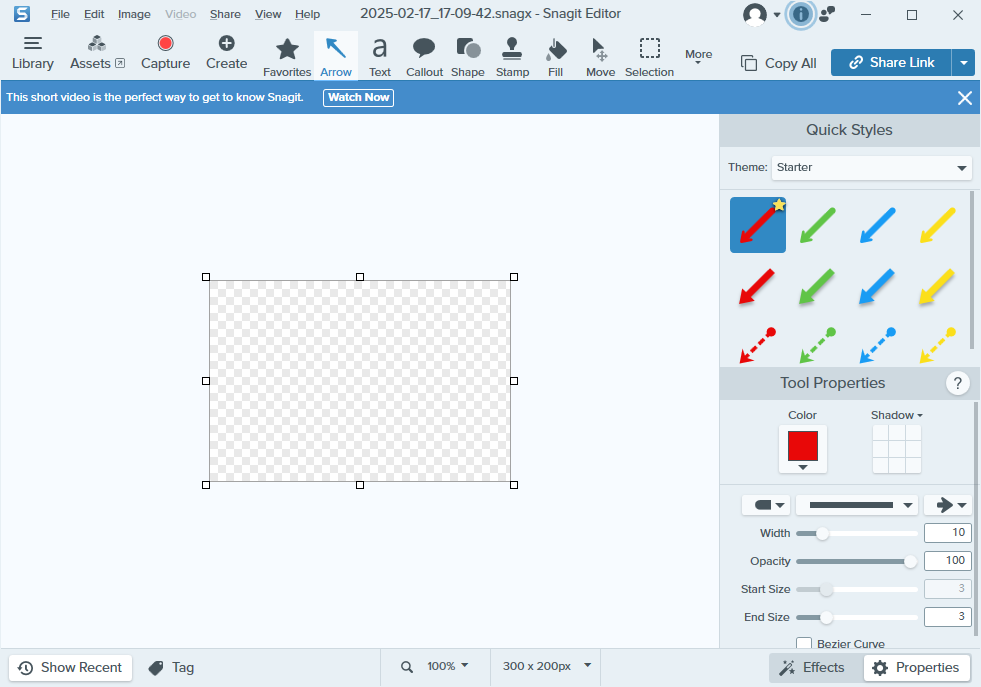Screen dimensions: 981x687
Task: Pick the yellow arrow style in first row
Action: pyautogui.click(x=938, y=225)
